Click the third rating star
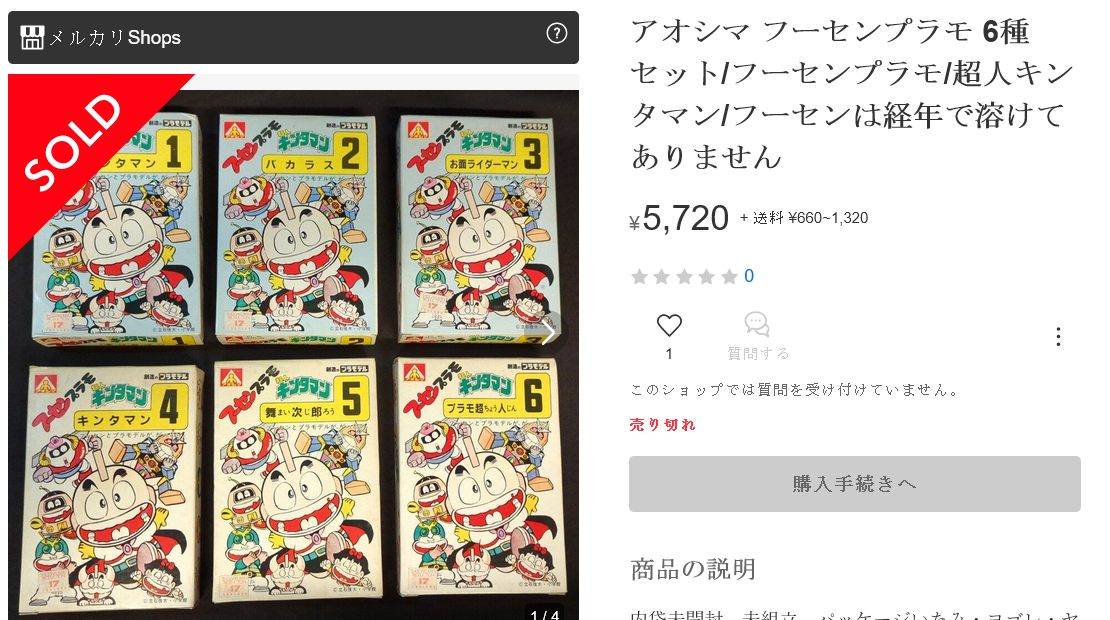Image resolution: width=1110 pixels, height=620 pixels. point(685,276)
